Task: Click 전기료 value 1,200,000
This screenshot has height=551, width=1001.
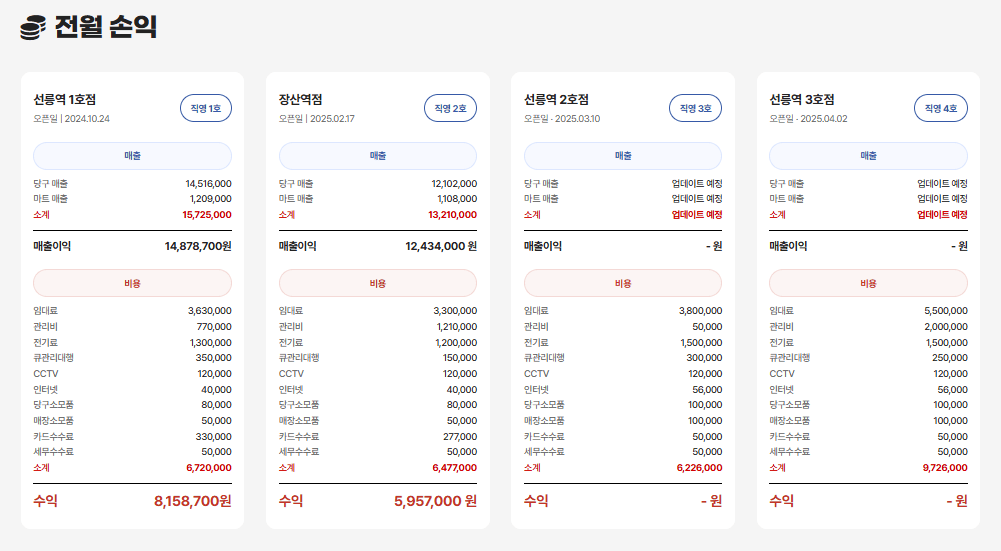Action: point(456,343)
